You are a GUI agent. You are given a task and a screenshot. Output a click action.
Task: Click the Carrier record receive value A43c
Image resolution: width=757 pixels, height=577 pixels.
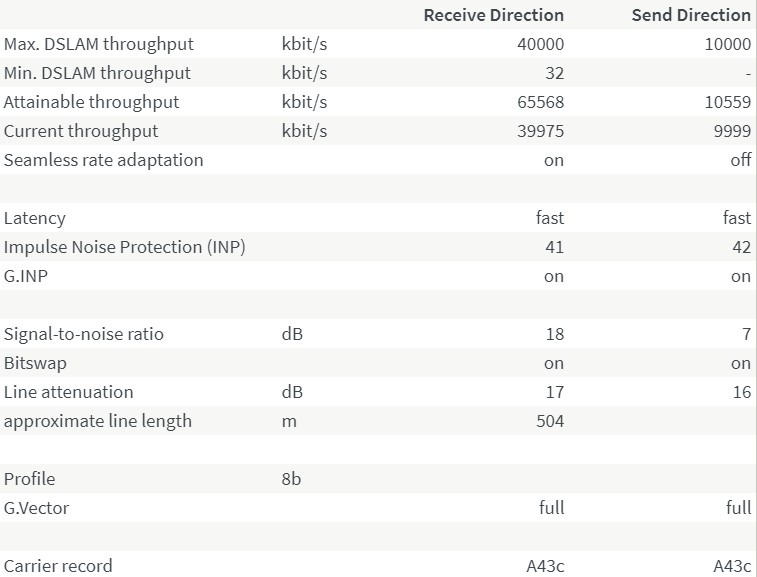(545, 566)
